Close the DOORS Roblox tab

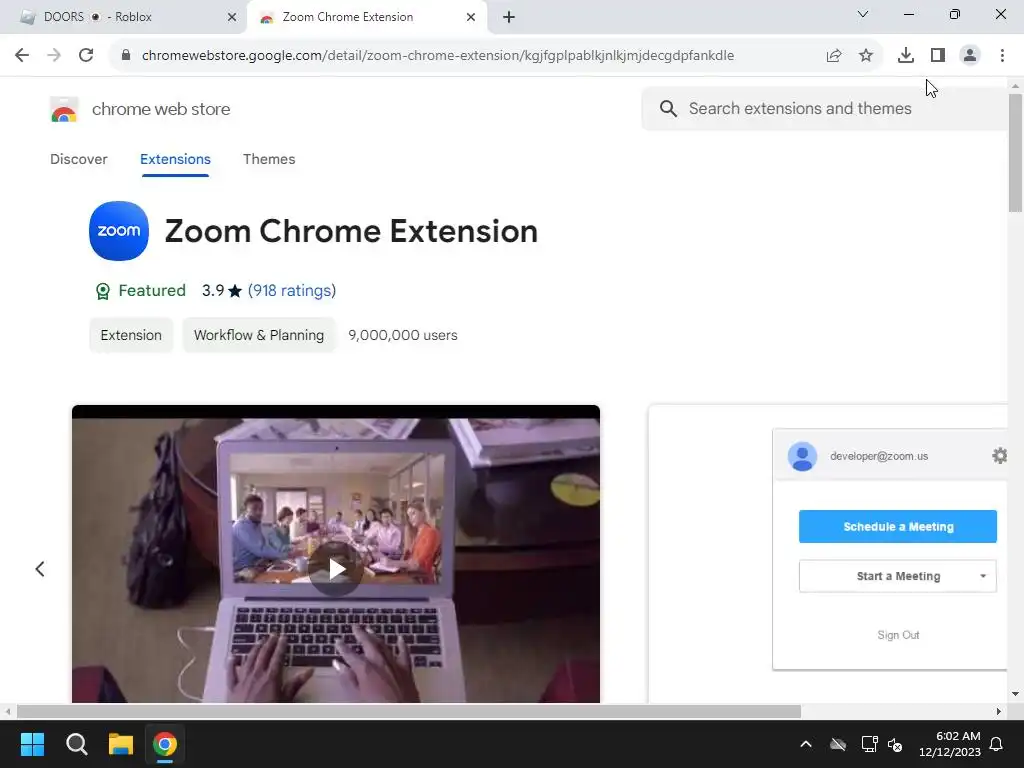(232, 17)
